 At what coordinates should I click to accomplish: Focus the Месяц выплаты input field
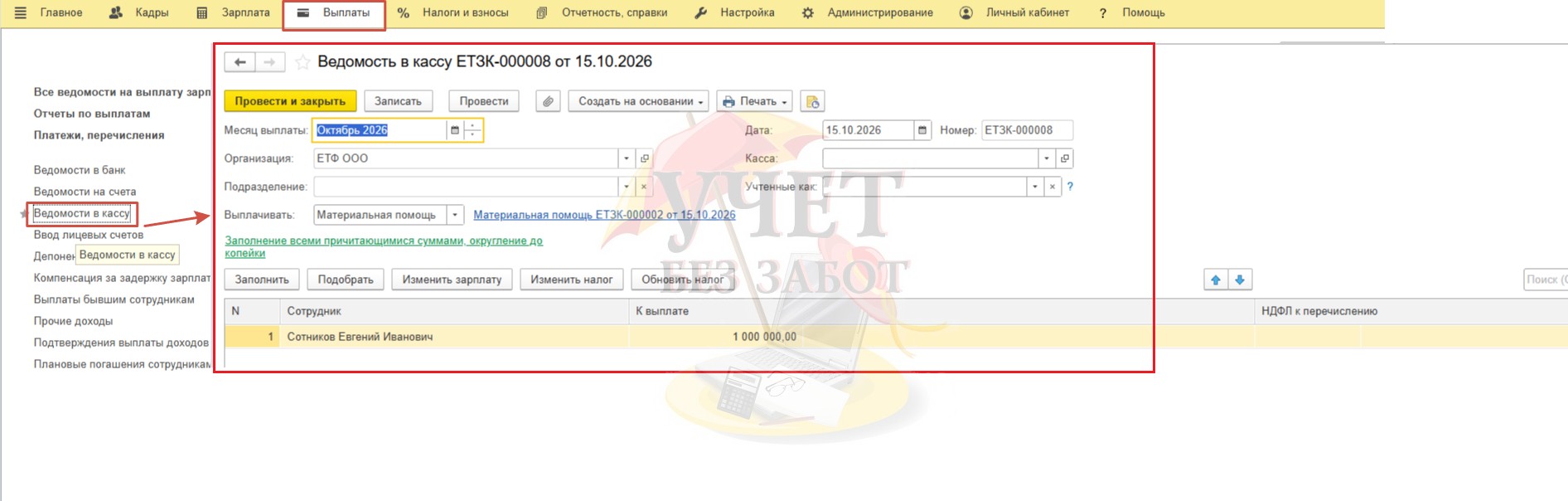380,130
